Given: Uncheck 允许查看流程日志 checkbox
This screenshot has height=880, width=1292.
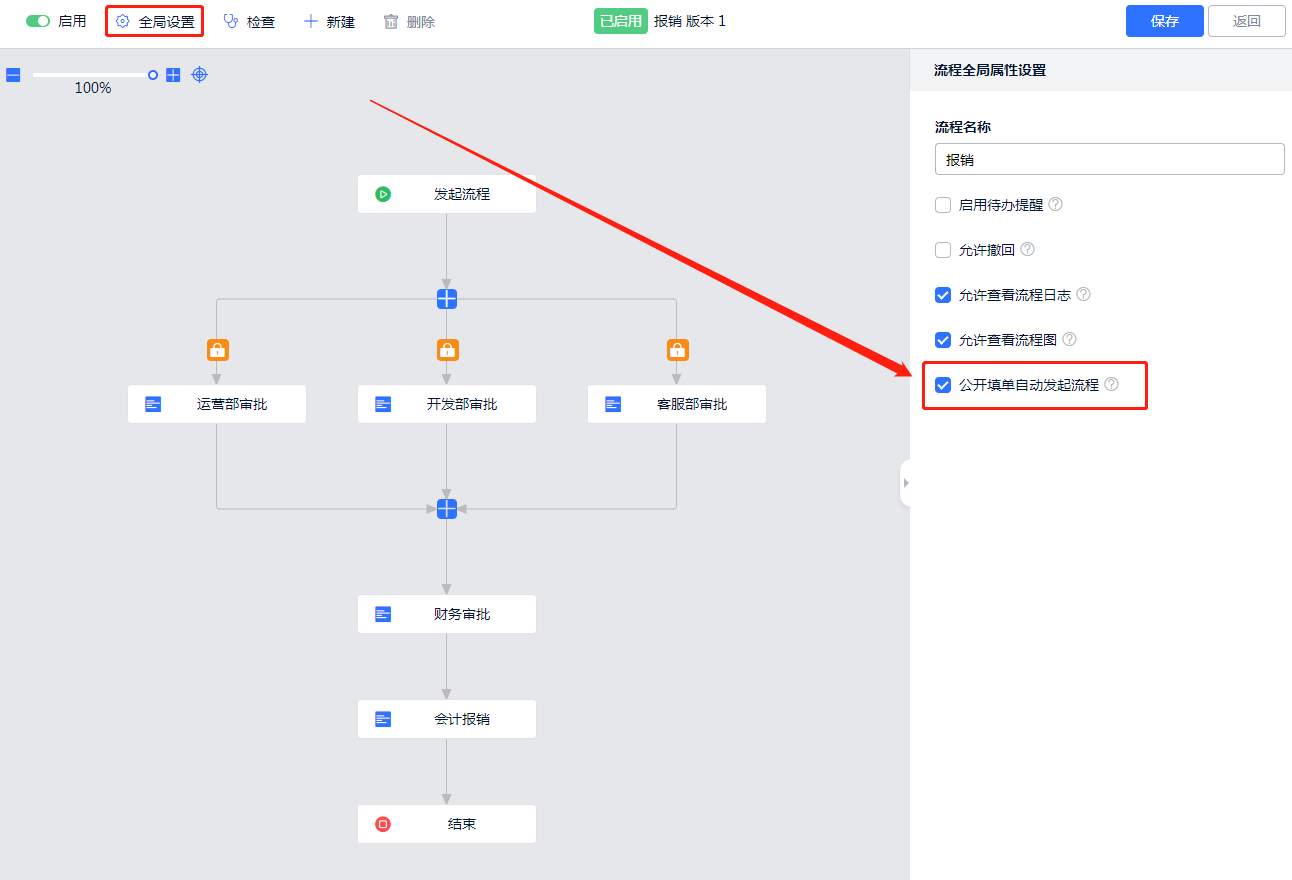Looking at the screenshot, I should (943, 295).
